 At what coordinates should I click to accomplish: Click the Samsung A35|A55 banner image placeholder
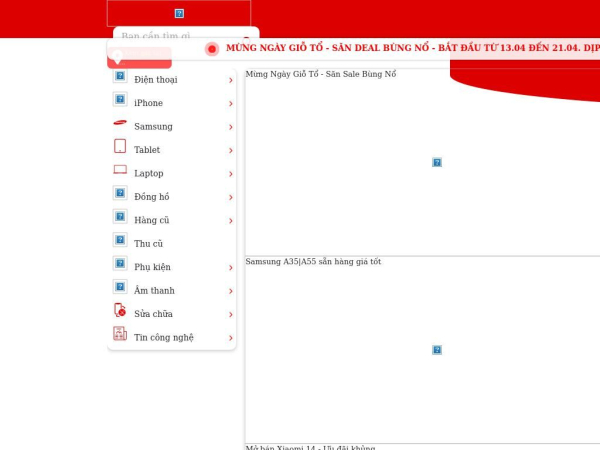click(437, 350)
